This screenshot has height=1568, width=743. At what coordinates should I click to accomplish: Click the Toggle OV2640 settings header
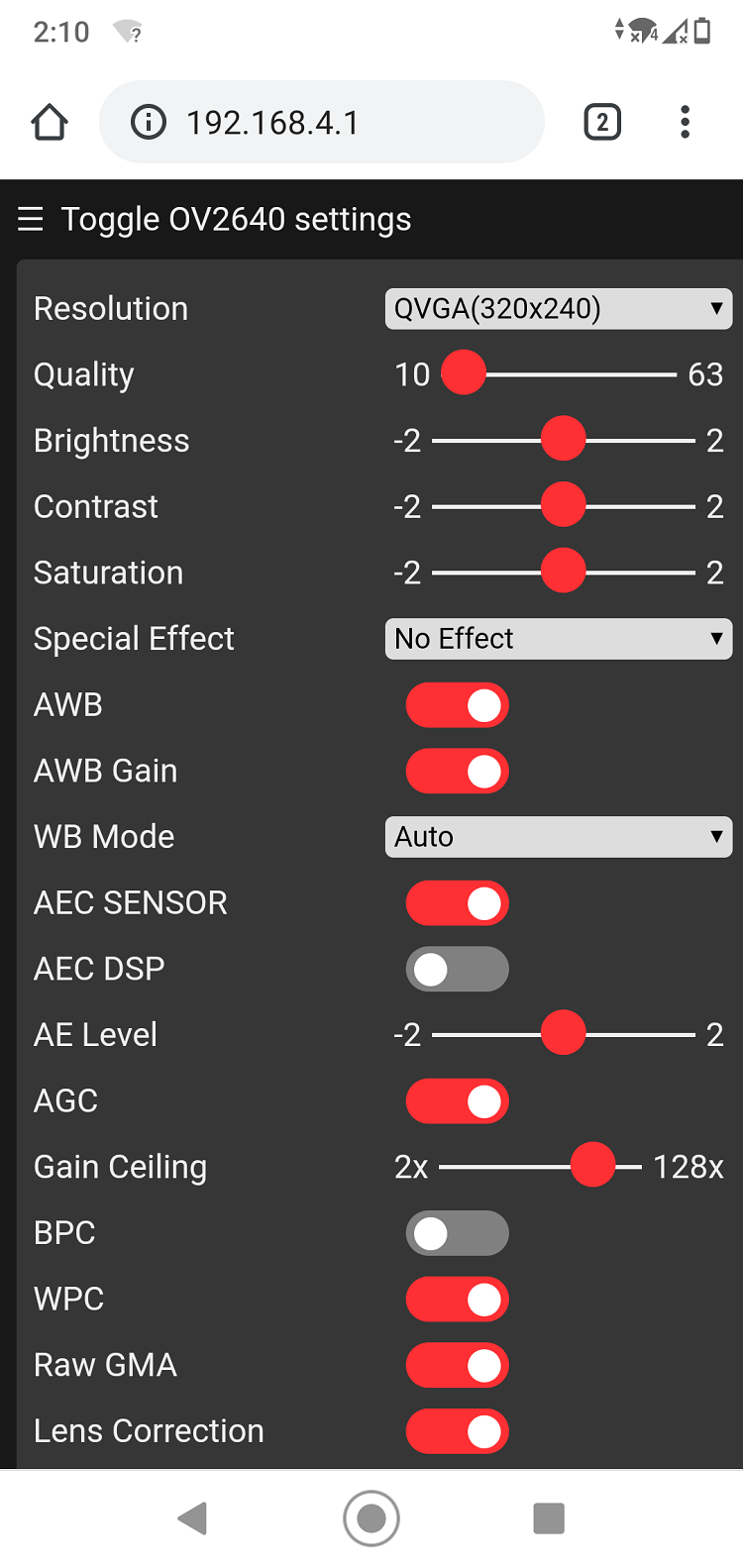[x=236, y=219]
